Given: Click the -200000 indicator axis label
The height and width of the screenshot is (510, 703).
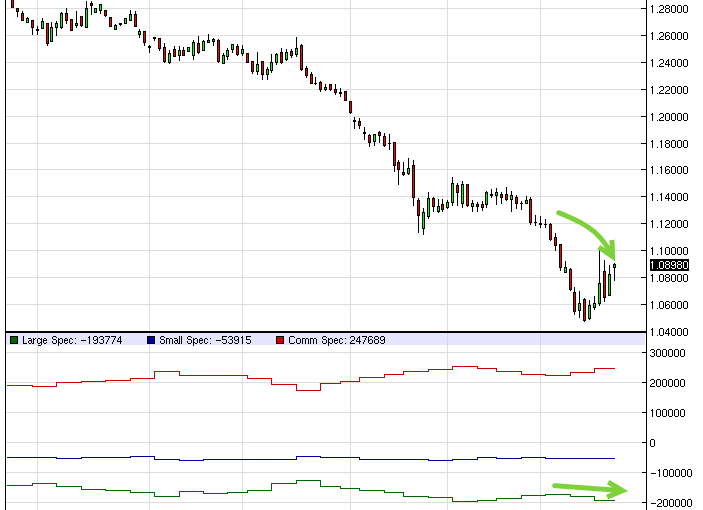Looking at the screenshot, I should pyautogui.click(x=671, y=503).
